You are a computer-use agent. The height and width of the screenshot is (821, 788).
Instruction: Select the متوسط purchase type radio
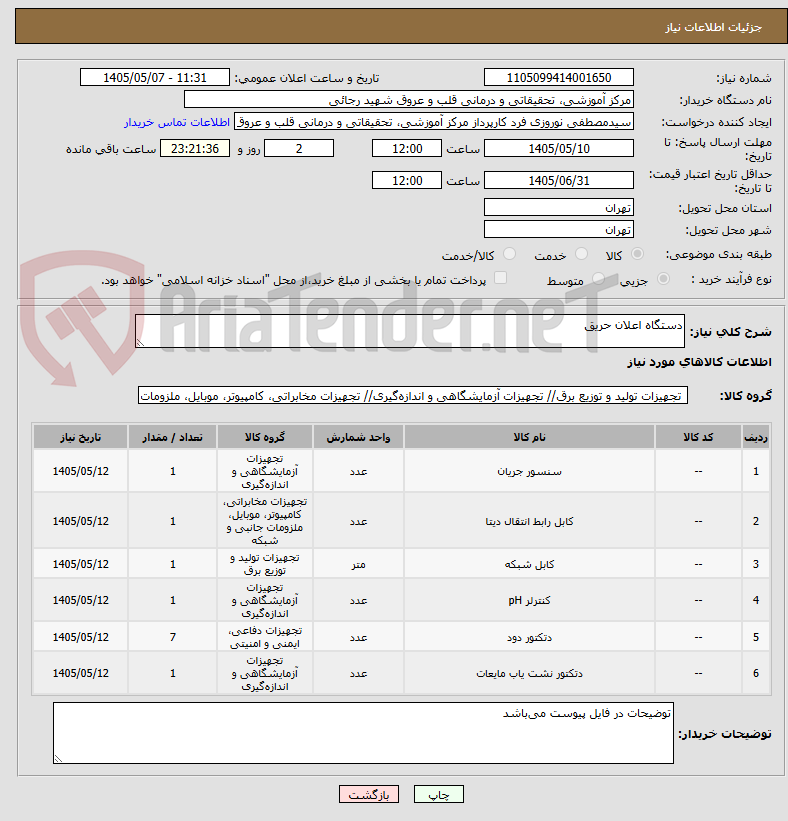(x=598, y=279)
